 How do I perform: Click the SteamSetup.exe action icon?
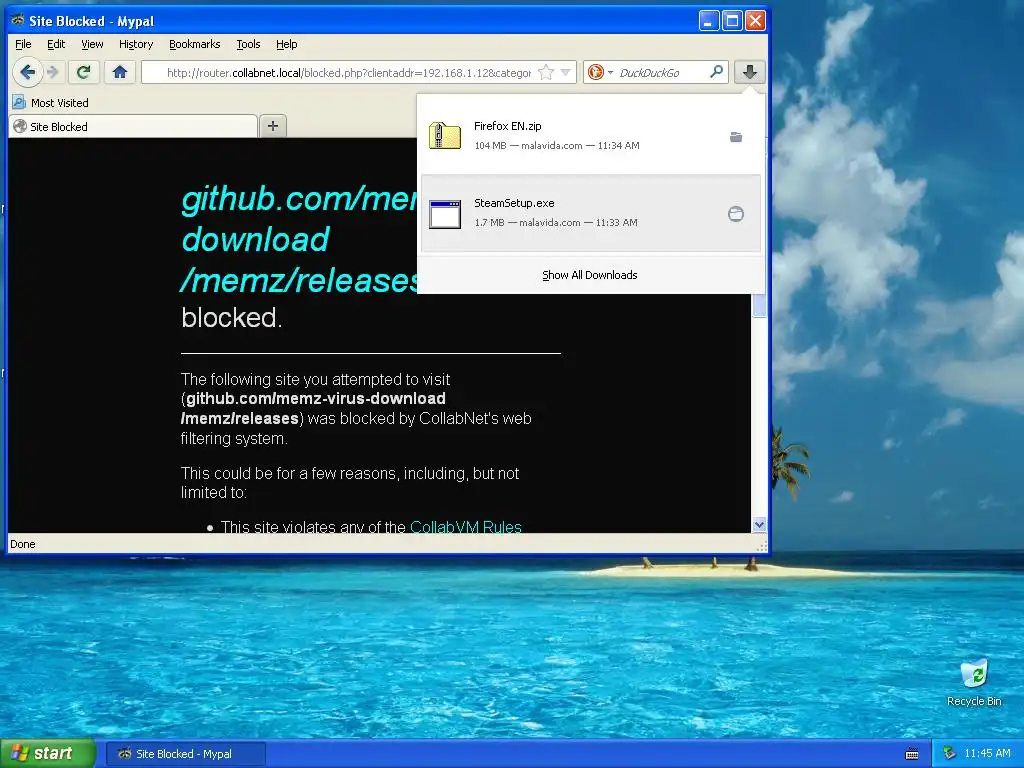click(x=736, y=214)
